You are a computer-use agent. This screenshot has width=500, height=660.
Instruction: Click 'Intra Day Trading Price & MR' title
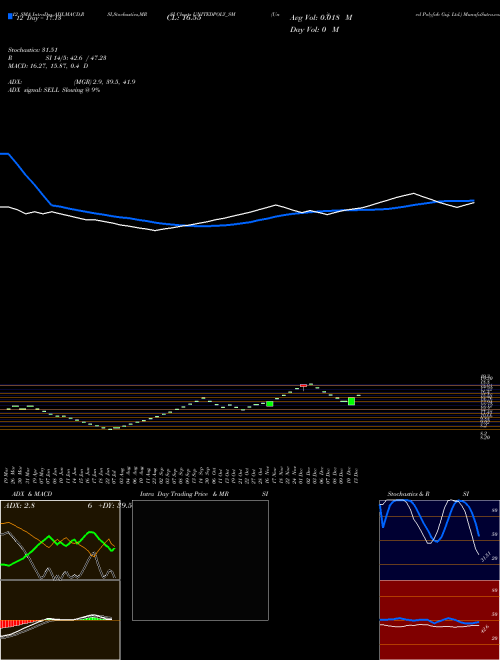(184, 494)
